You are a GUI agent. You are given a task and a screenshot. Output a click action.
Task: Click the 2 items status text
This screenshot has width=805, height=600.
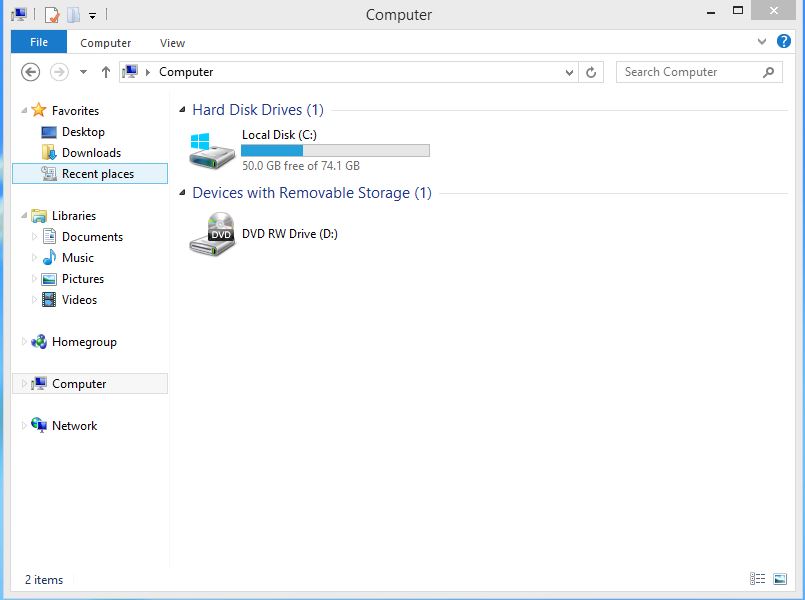pyautogui.click(x=44, y=580)
